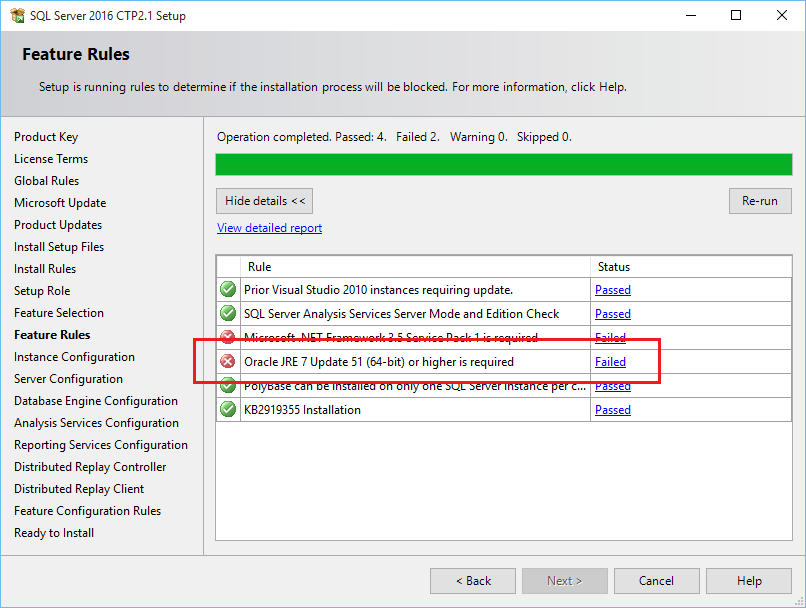
Task: Click 'Prior Visual Studio 2010 instances' rule text
Action: point(378,290)
